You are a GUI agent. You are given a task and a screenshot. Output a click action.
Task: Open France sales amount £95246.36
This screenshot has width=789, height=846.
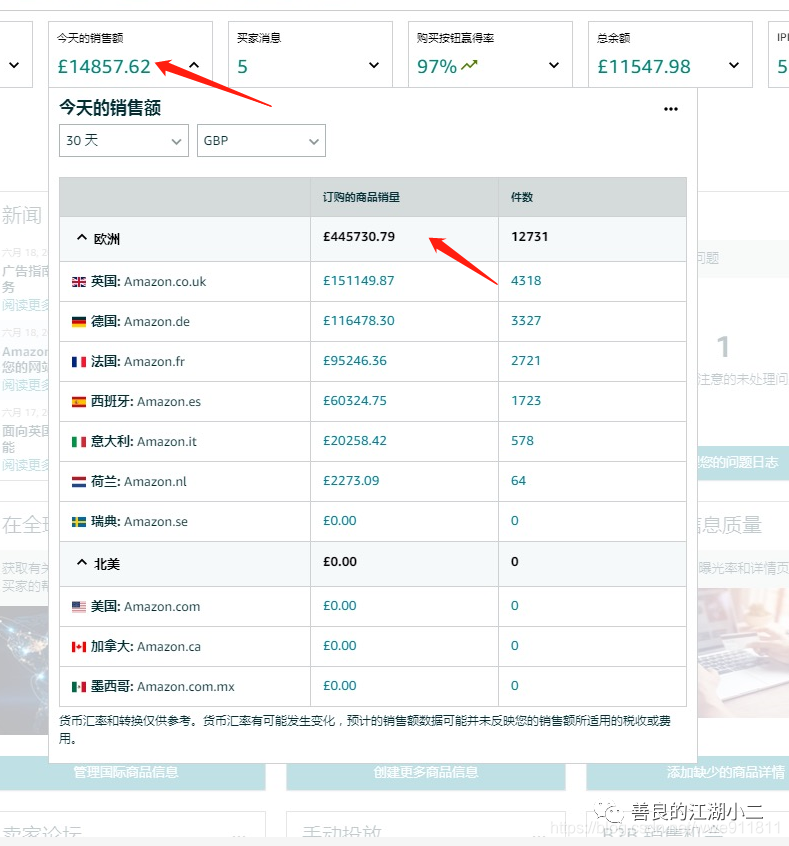coord(355,360)
